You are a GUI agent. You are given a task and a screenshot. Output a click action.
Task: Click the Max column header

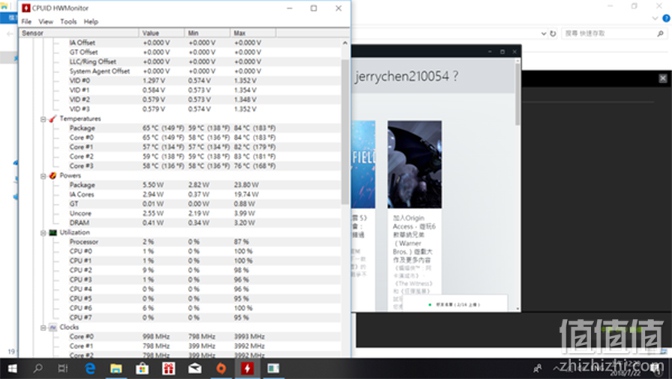(x=253, y=33)
